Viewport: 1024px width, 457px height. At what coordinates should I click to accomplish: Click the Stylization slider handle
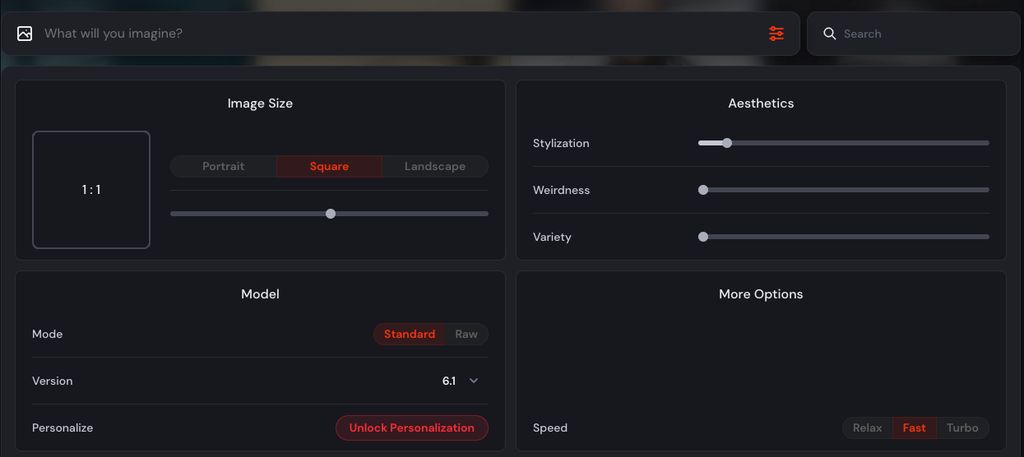[727, 143]
